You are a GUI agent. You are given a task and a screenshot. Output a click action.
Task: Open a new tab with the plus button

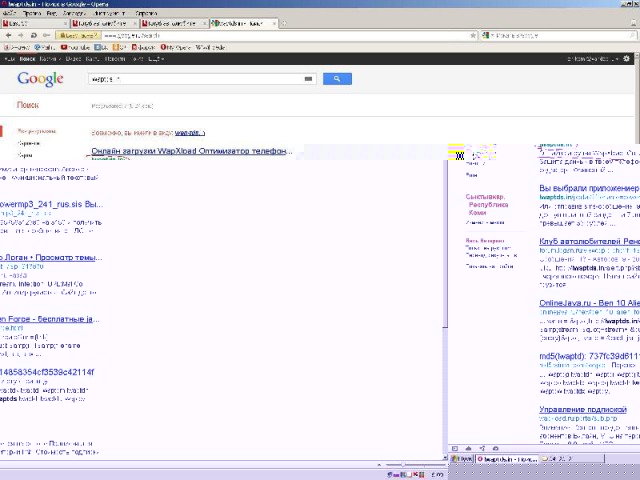284,23
